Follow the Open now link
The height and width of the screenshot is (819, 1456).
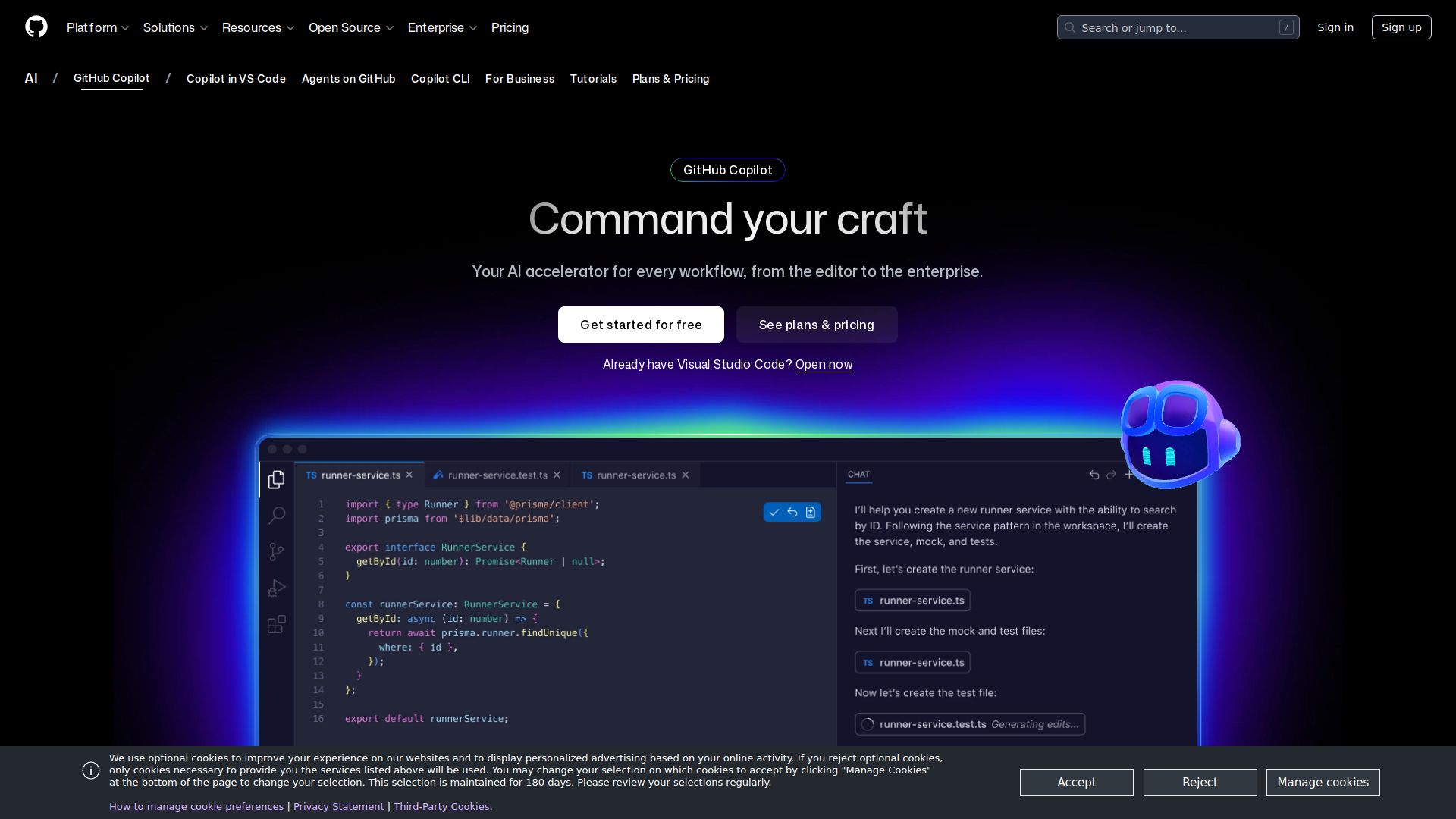824,365
